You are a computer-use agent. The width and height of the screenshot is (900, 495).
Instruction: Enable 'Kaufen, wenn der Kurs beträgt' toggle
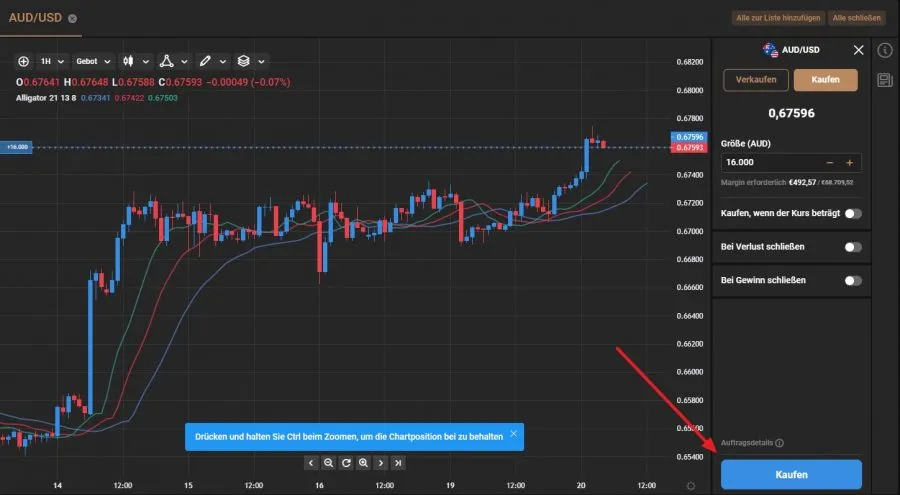(852, 213)
